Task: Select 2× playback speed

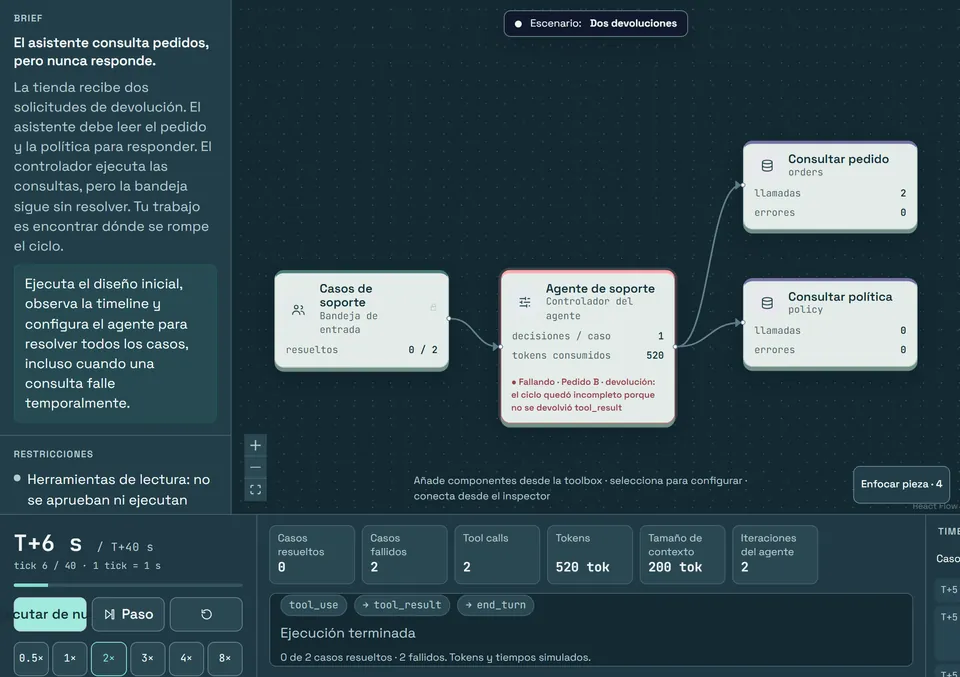Action: tap(109, 658)
